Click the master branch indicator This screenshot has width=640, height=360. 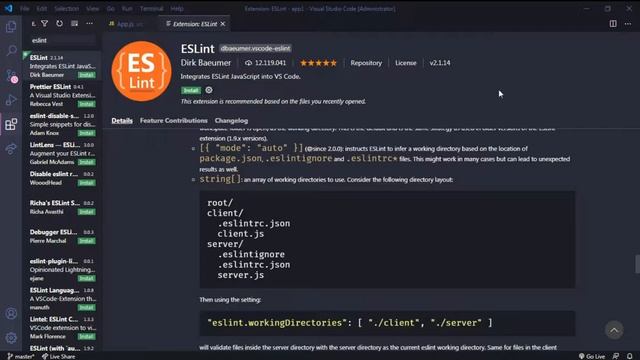21,356
